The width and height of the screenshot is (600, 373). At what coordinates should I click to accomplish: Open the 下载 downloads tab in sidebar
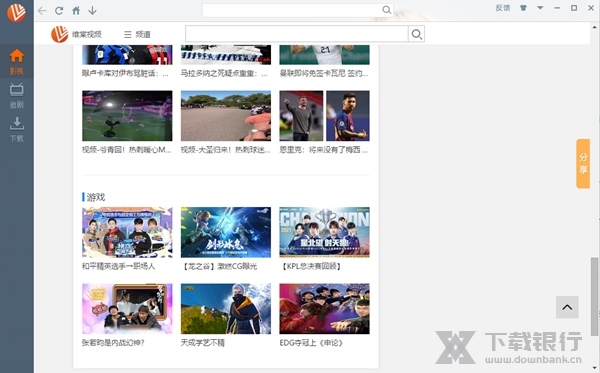tap(16, 130)
